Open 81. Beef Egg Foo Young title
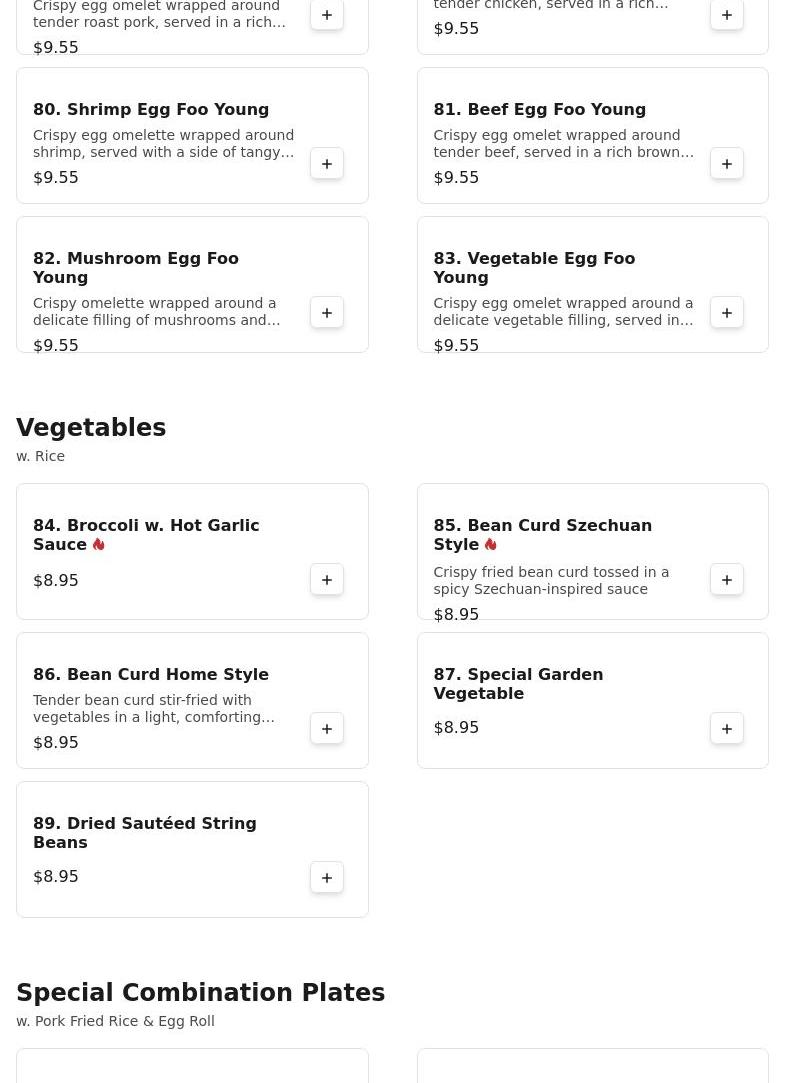 point(539,110)
